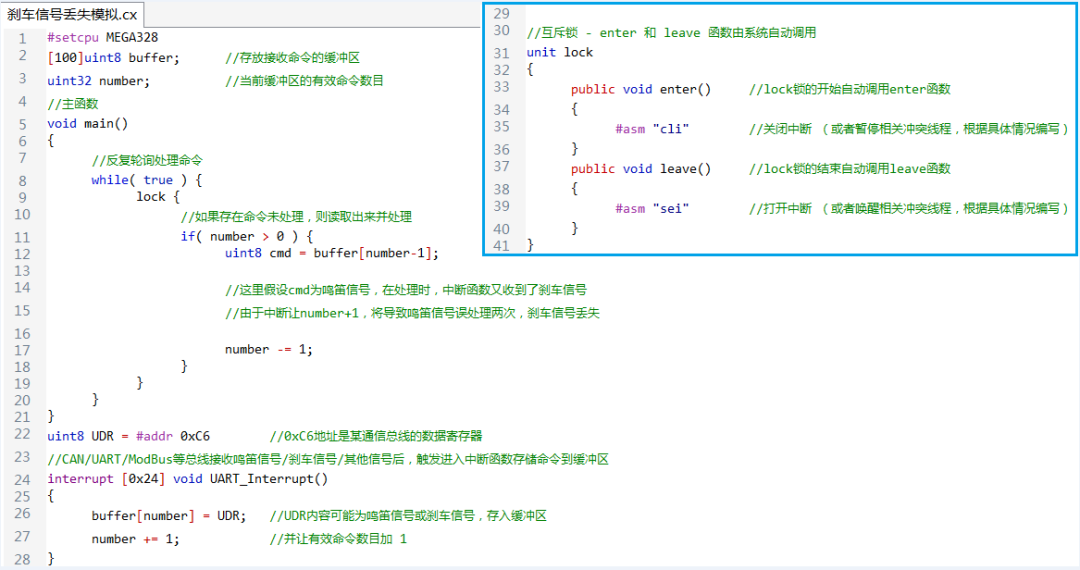1080x570 pixels.
Task: Click 'uint8 UDR = #addr 0xC6' line
Action: tap(129, 436)
